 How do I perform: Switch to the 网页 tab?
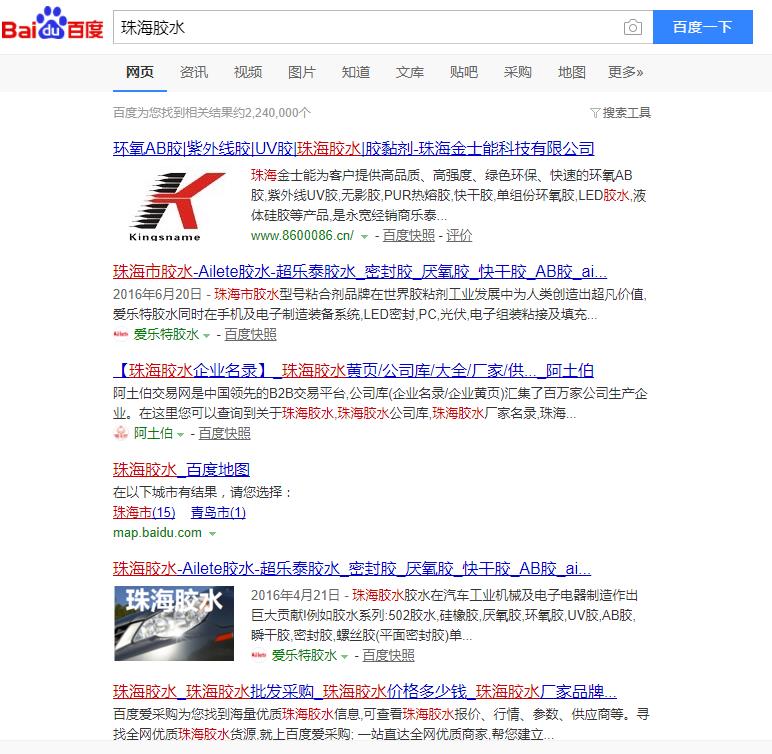click(x=140, y=72)
